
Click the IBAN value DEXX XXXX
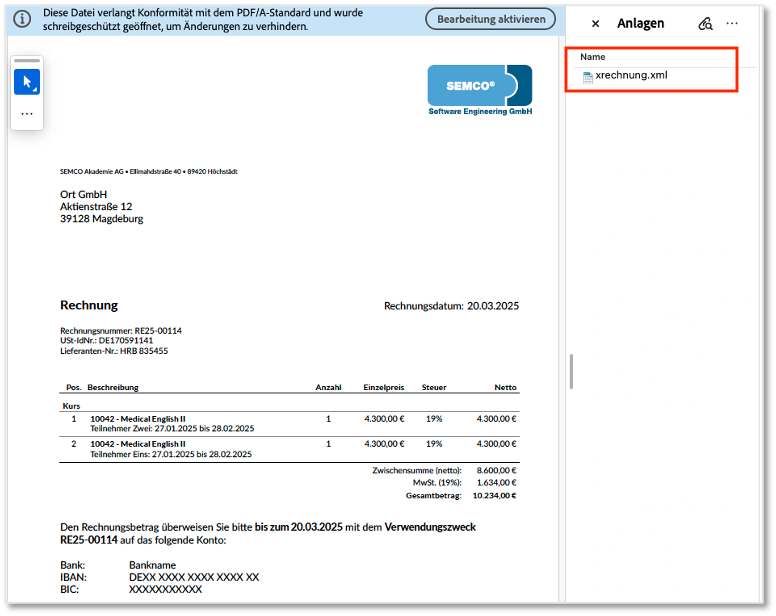[x=194, y=577]
